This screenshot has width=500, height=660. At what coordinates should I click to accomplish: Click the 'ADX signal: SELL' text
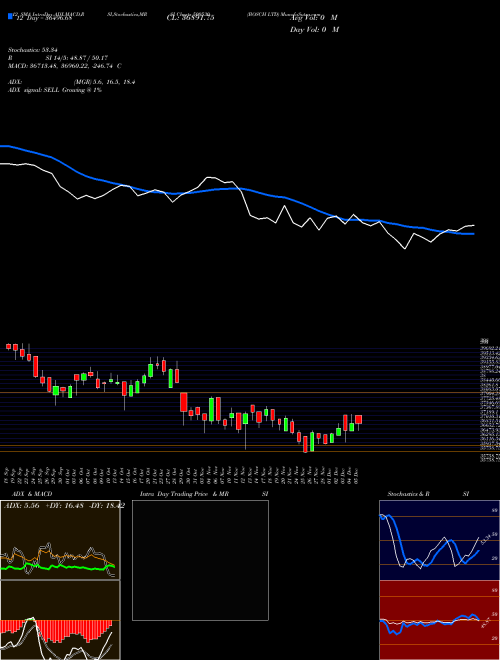[x=34, y=90]
